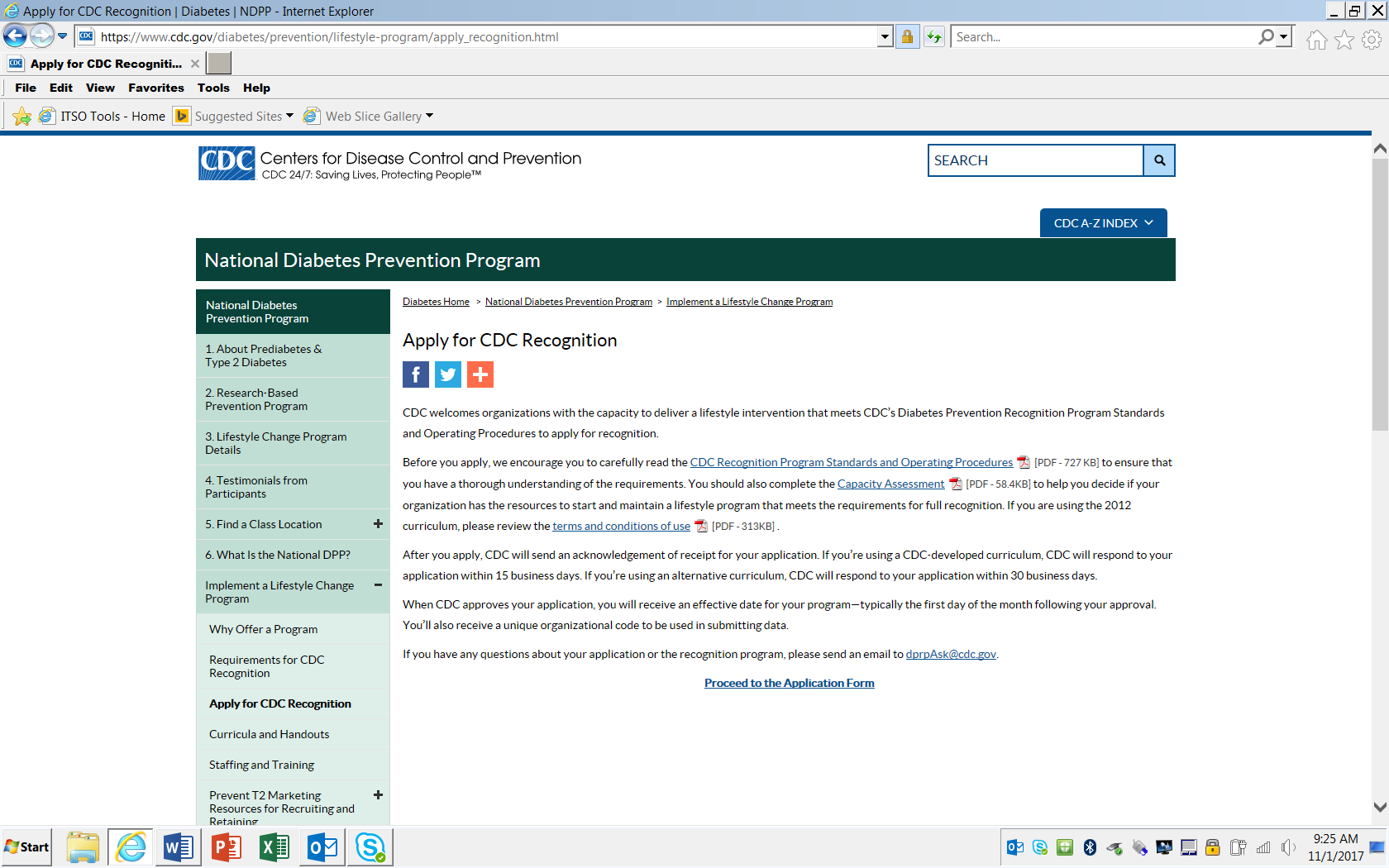Click Internet Explorer taskbar icon

(131, 847)
